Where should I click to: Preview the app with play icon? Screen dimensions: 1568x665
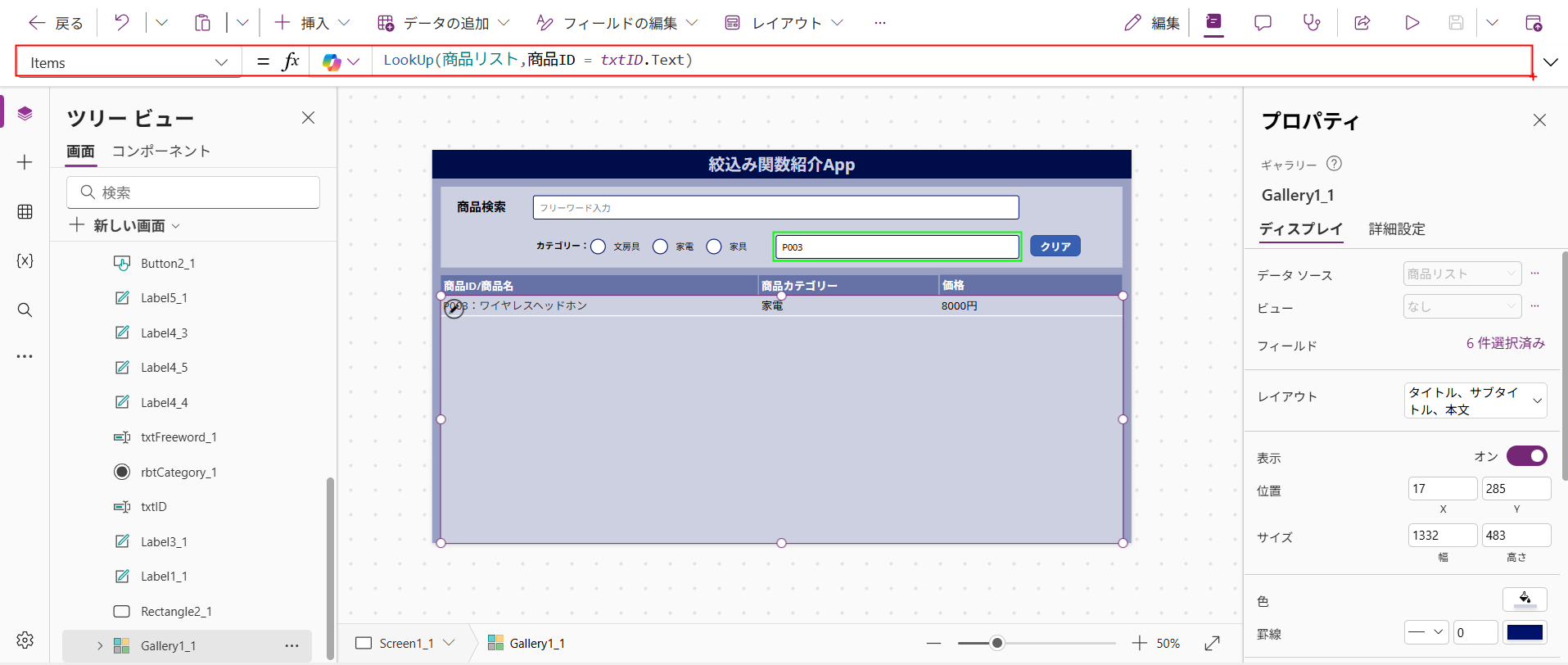(x=1412, y=23)
